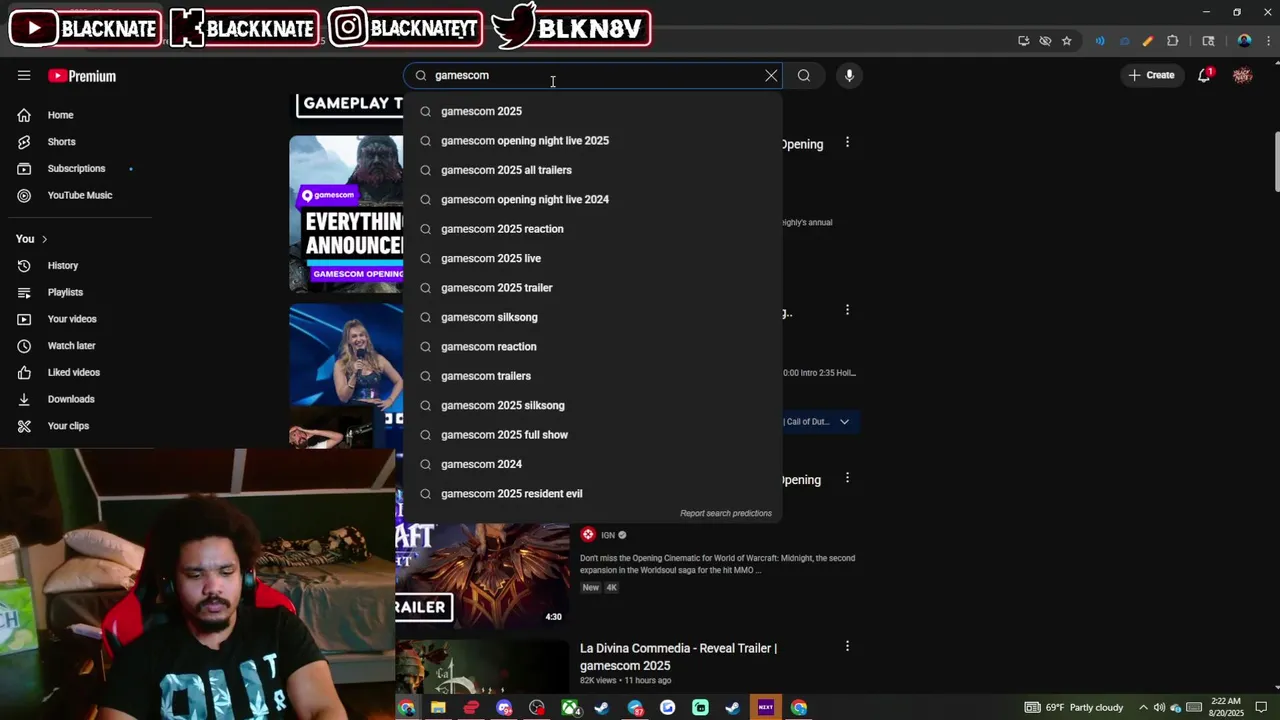Go to the YouTube Premium logo home
The height and width of the screenshot is (720, 1280).
coord(82,76)
